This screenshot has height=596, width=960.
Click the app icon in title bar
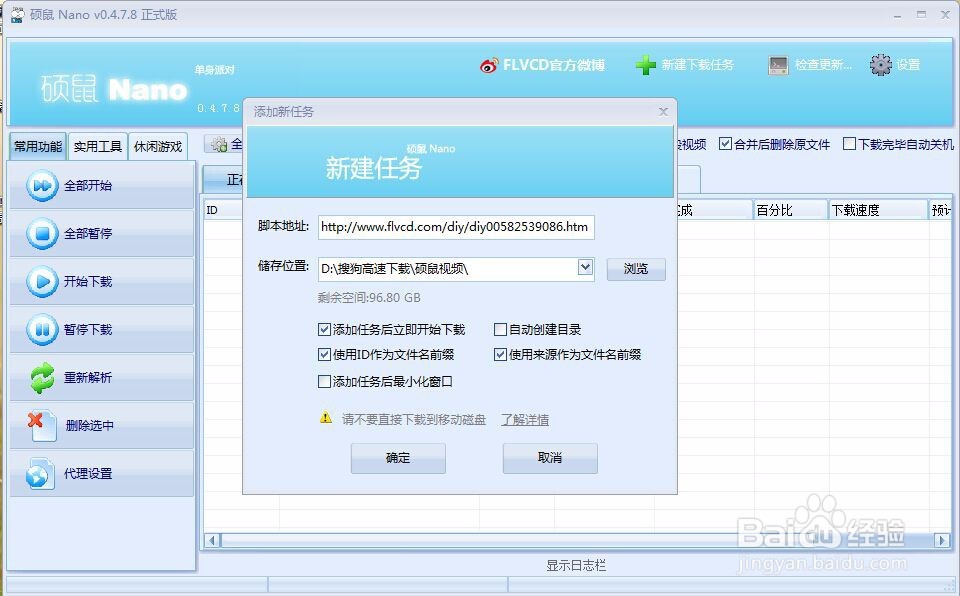point(18,14)
